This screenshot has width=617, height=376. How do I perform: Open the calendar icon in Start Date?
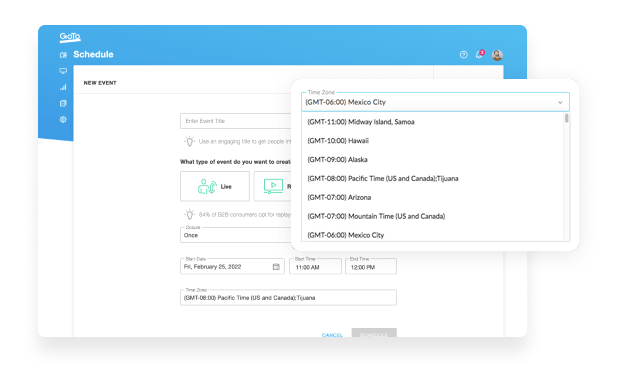click(x=276, y=267)
